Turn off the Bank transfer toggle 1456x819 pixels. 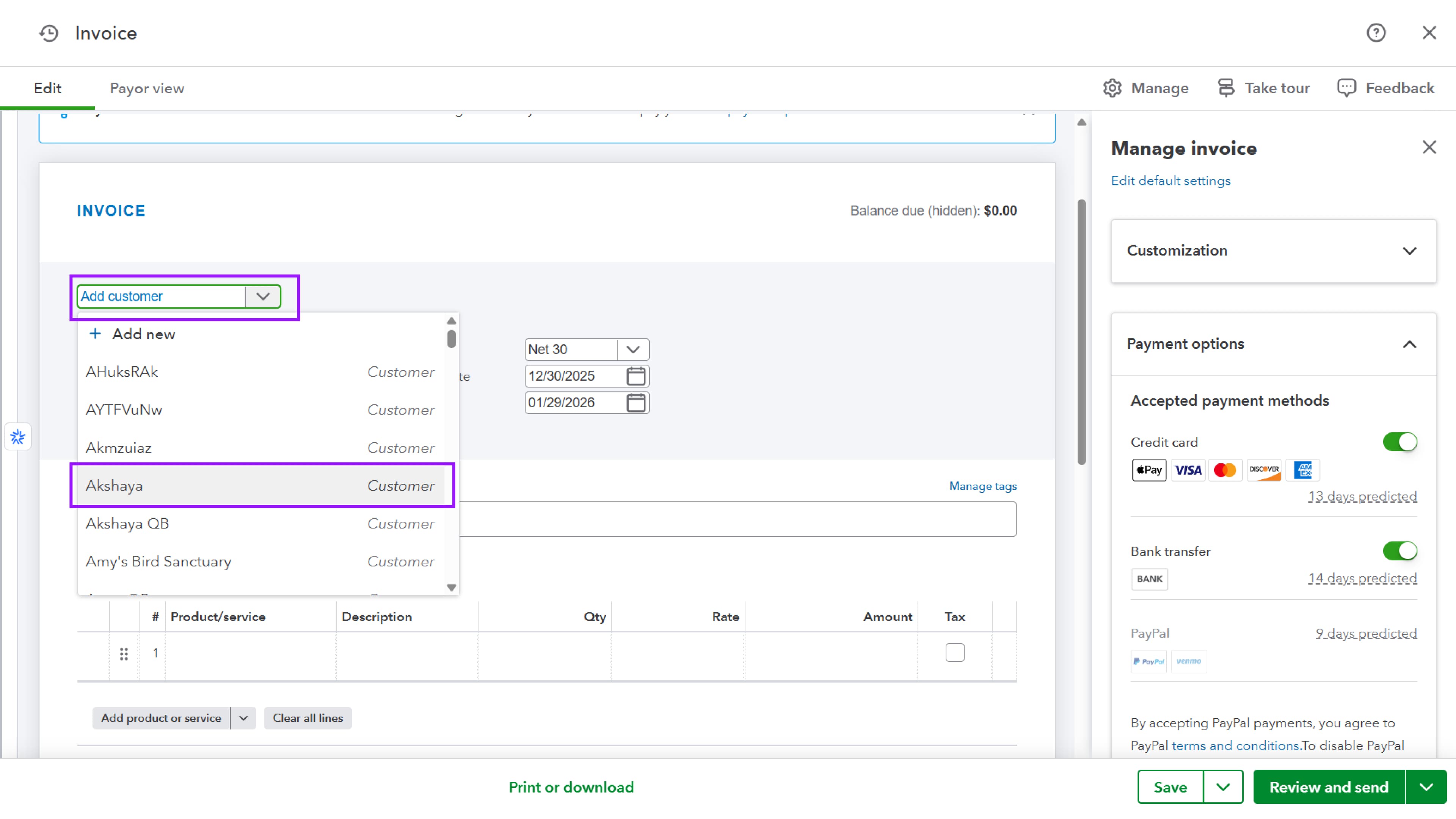[x=1400, y=551]
